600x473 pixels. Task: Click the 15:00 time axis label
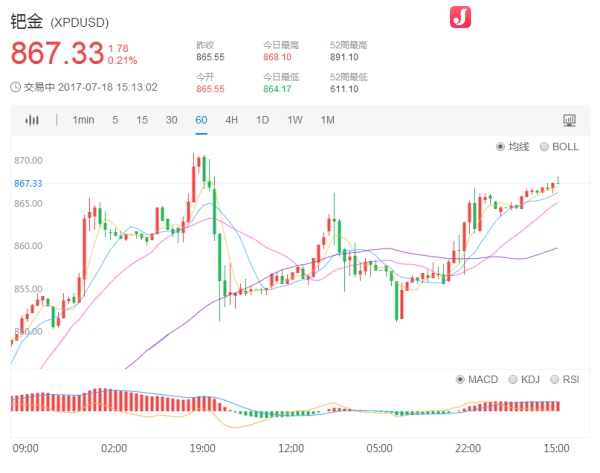coord(556,448)
